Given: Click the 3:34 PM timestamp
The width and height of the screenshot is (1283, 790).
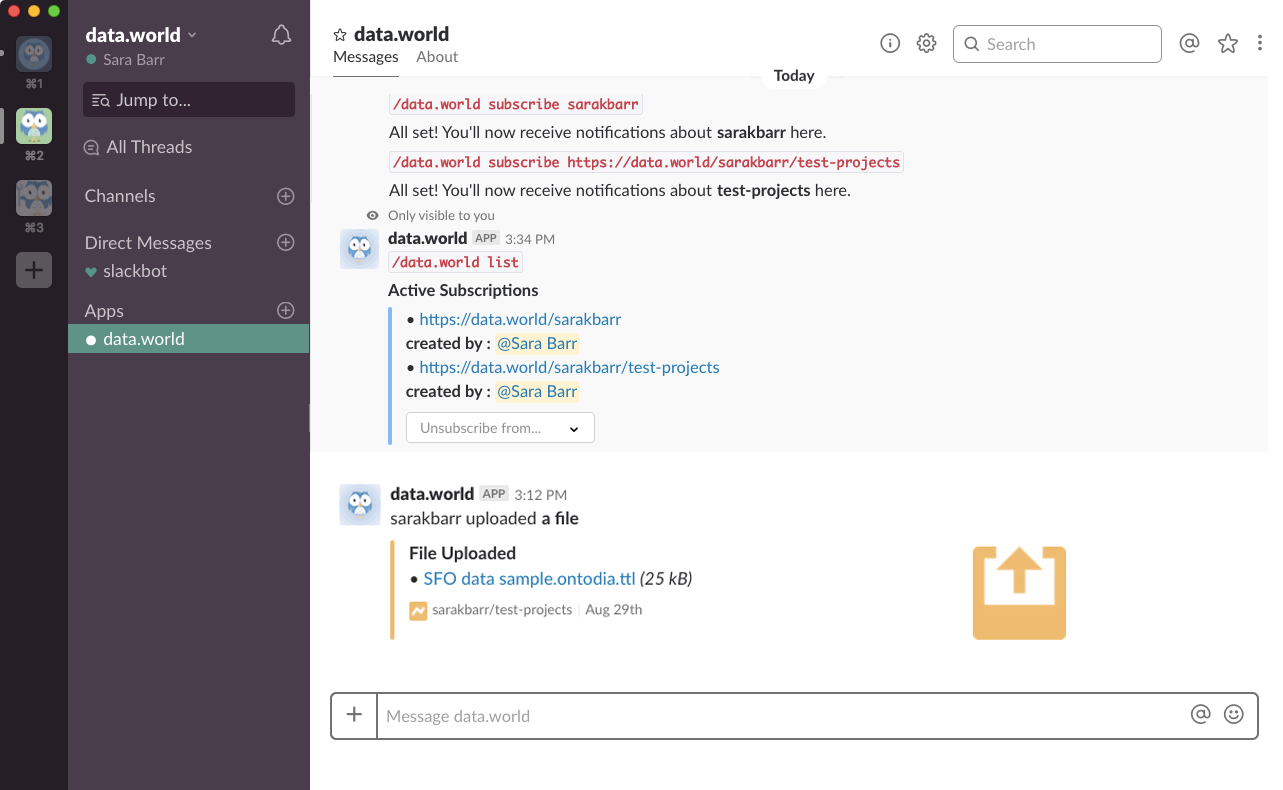Looking at the screenshot, I should 530,239.
